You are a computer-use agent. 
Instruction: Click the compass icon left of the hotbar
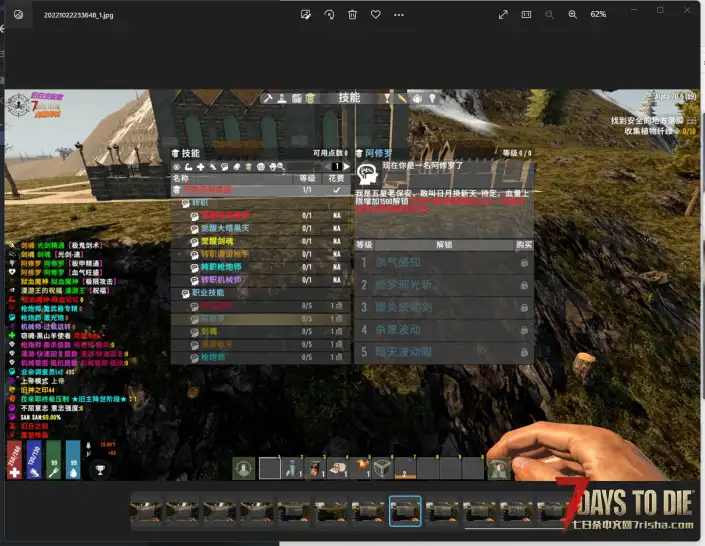(244, 468)
